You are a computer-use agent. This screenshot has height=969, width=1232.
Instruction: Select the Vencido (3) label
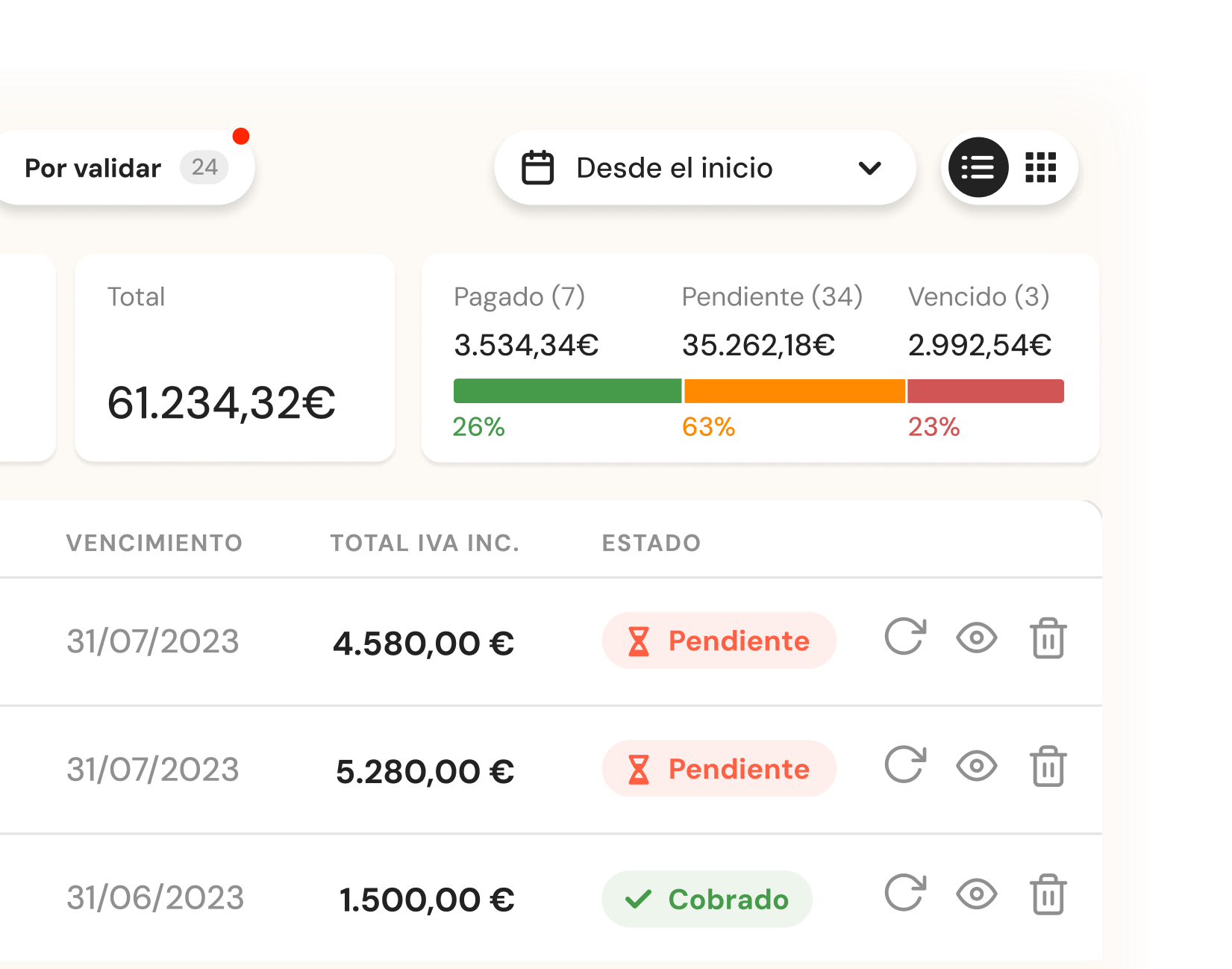click(978, 297)
